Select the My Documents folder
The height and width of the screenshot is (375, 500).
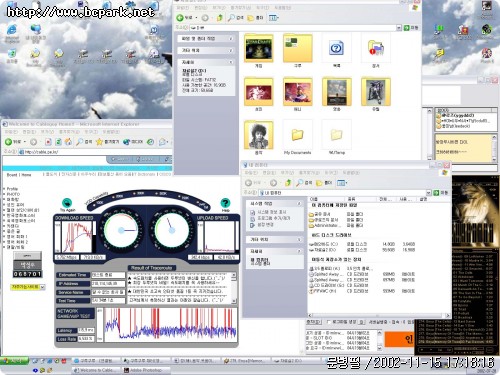pyautogui.click(x=297, y=135)
